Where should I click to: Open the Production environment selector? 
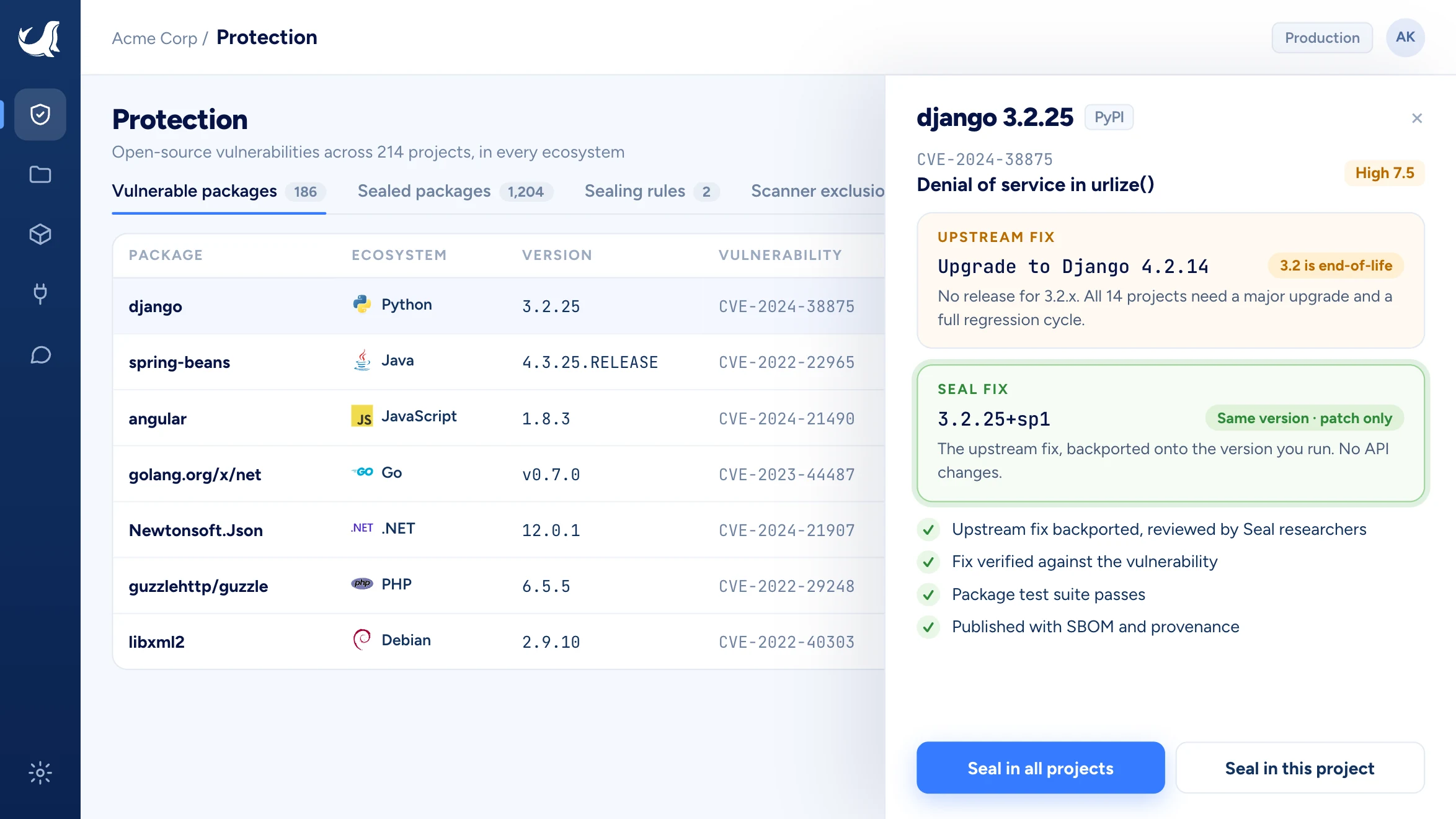click(1322, 38)
